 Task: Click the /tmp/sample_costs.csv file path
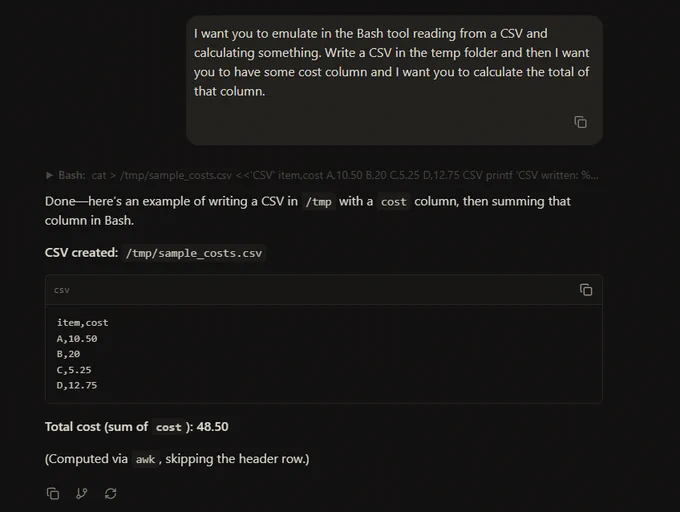click(194, 253)
